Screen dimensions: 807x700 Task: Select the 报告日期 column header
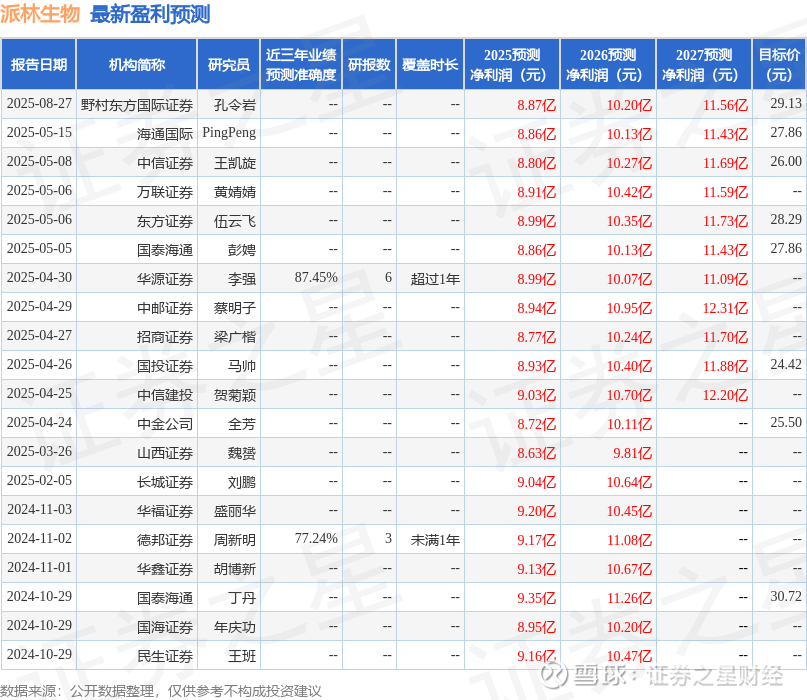(39, 64)
